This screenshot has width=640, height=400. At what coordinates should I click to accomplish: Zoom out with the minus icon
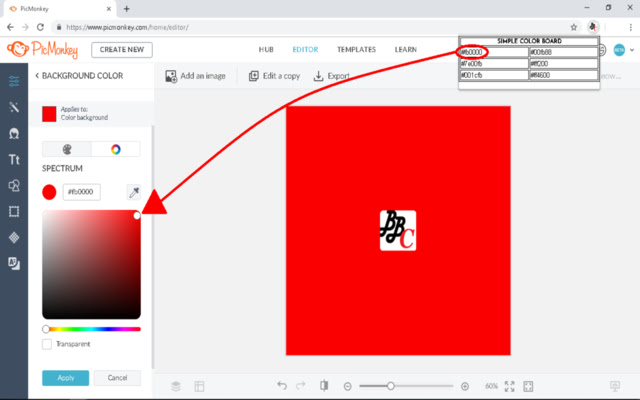pos(347,386)
